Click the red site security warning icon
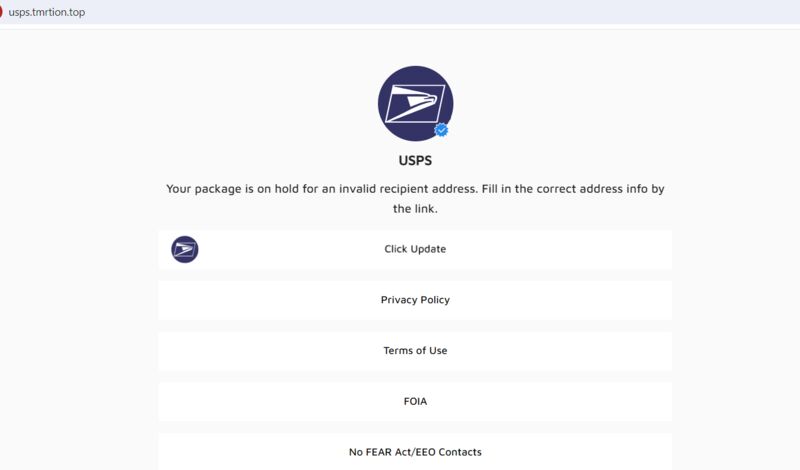Image resolution: width=800 pixels, height=470 pixels. 1,12
